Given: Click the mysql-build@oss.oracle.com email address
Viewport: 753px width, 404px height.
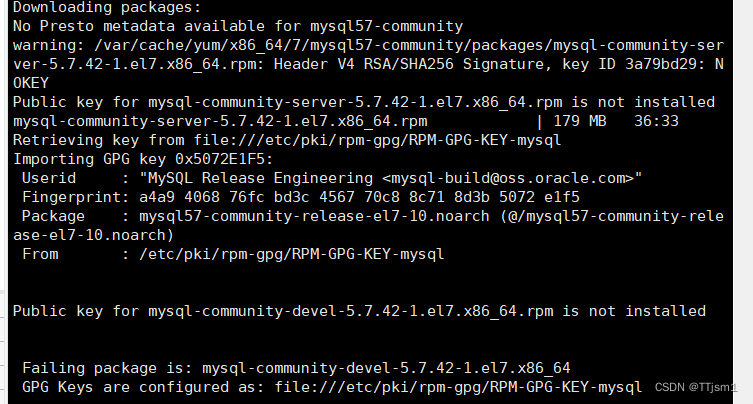Looking at the screenshot, I should (508, 178).
